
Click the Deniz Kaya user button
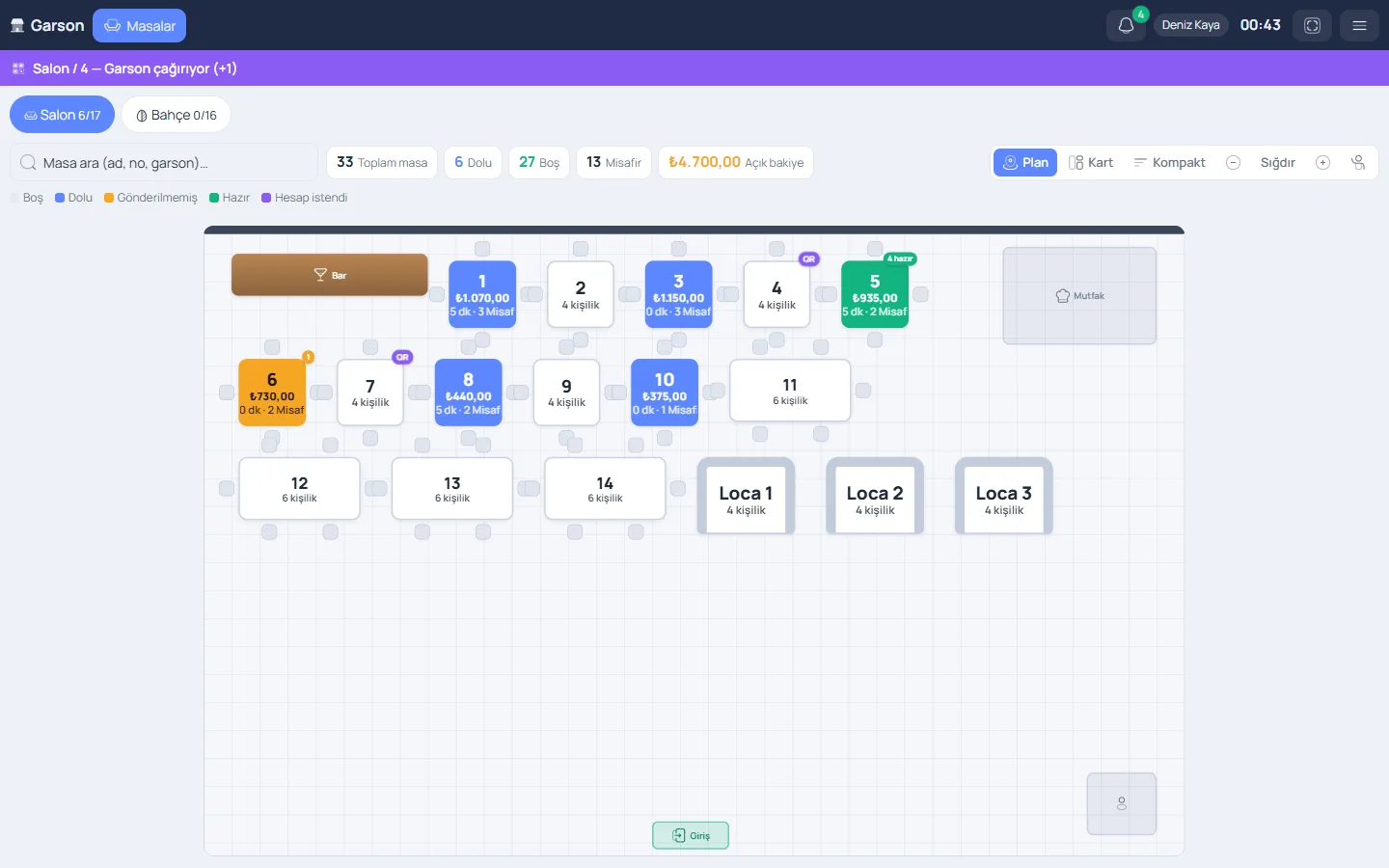[1190, 26]
